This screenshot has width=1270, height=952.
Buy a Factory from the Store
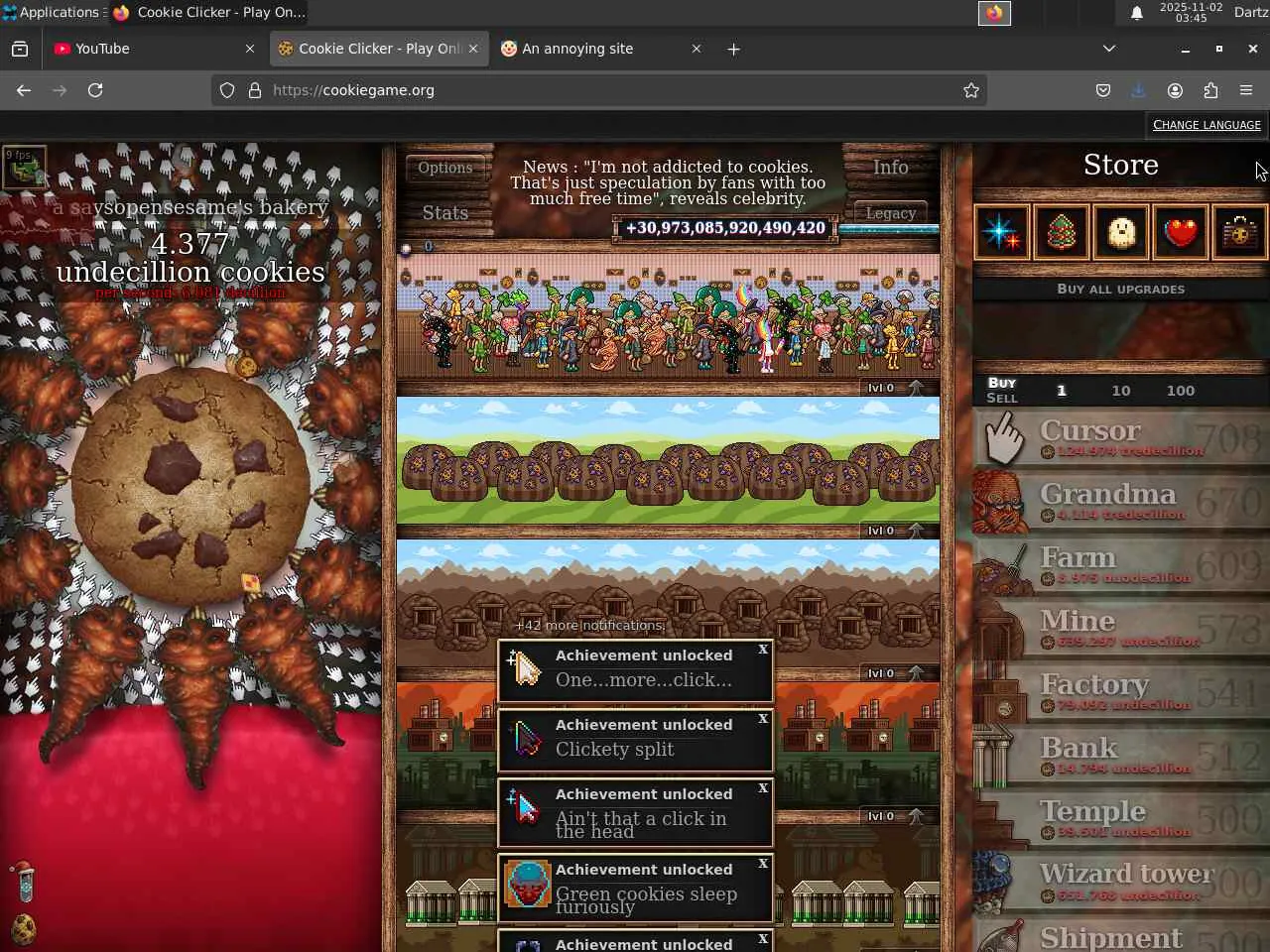tap(1121, 692)
